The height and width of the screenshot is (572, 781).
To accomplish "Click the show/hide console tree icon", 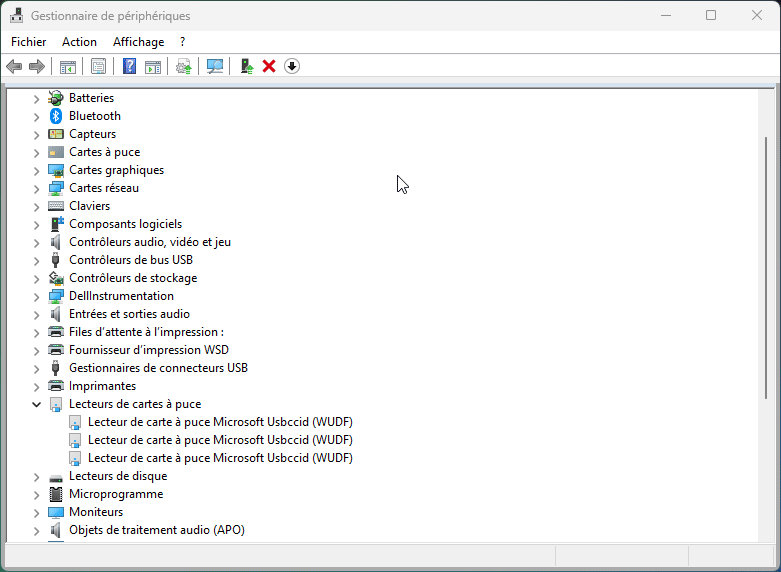I will click(68, 66).
